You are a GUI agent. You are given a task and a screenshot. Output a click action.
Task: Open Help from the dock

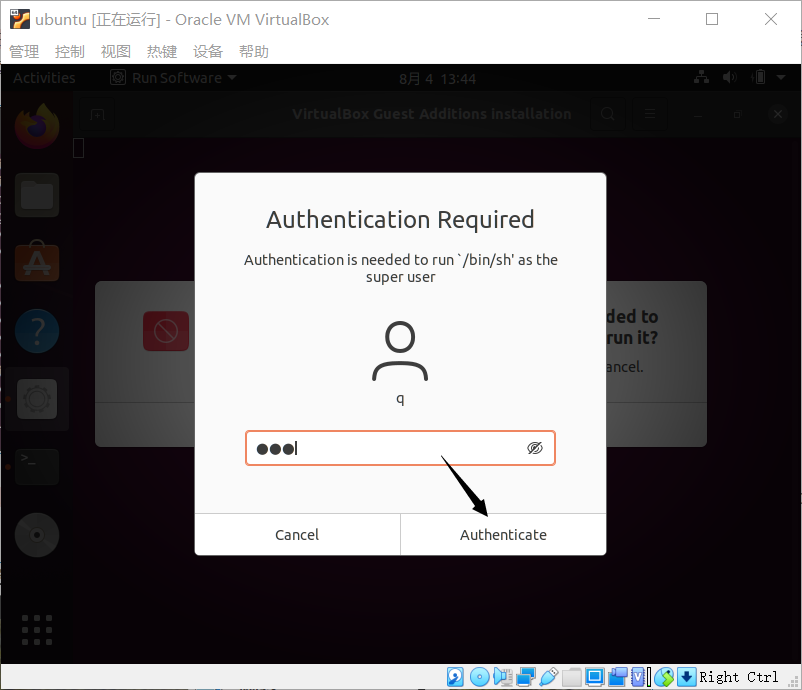coord(37,331)
